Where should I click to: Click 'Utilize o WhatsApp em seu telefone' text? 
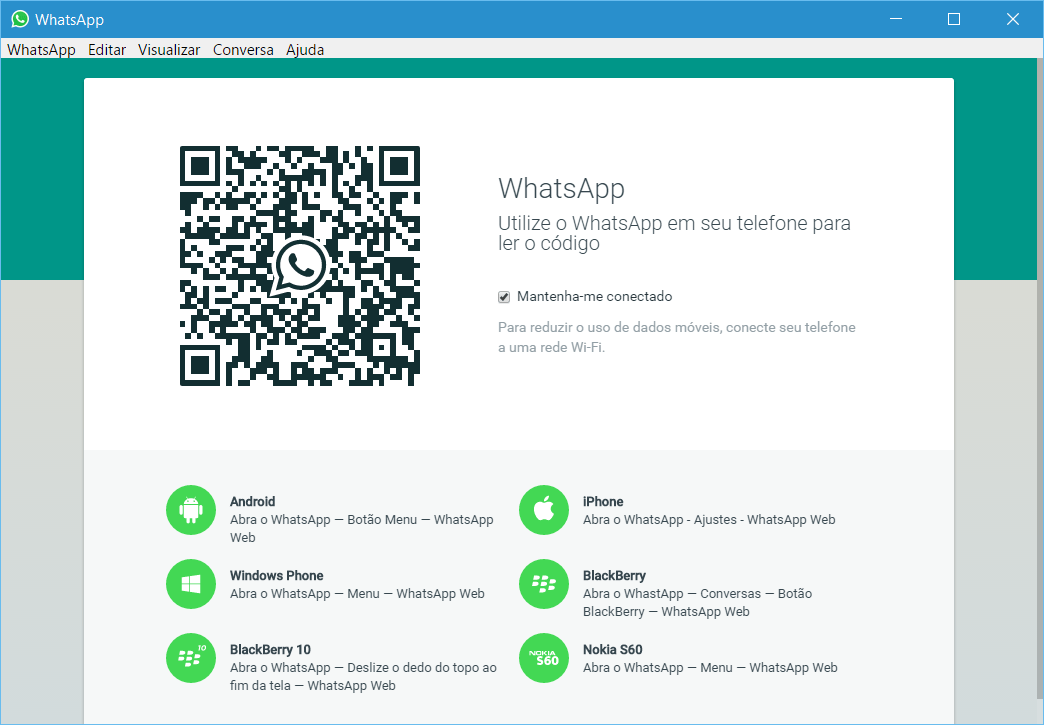tap(674, 233)
